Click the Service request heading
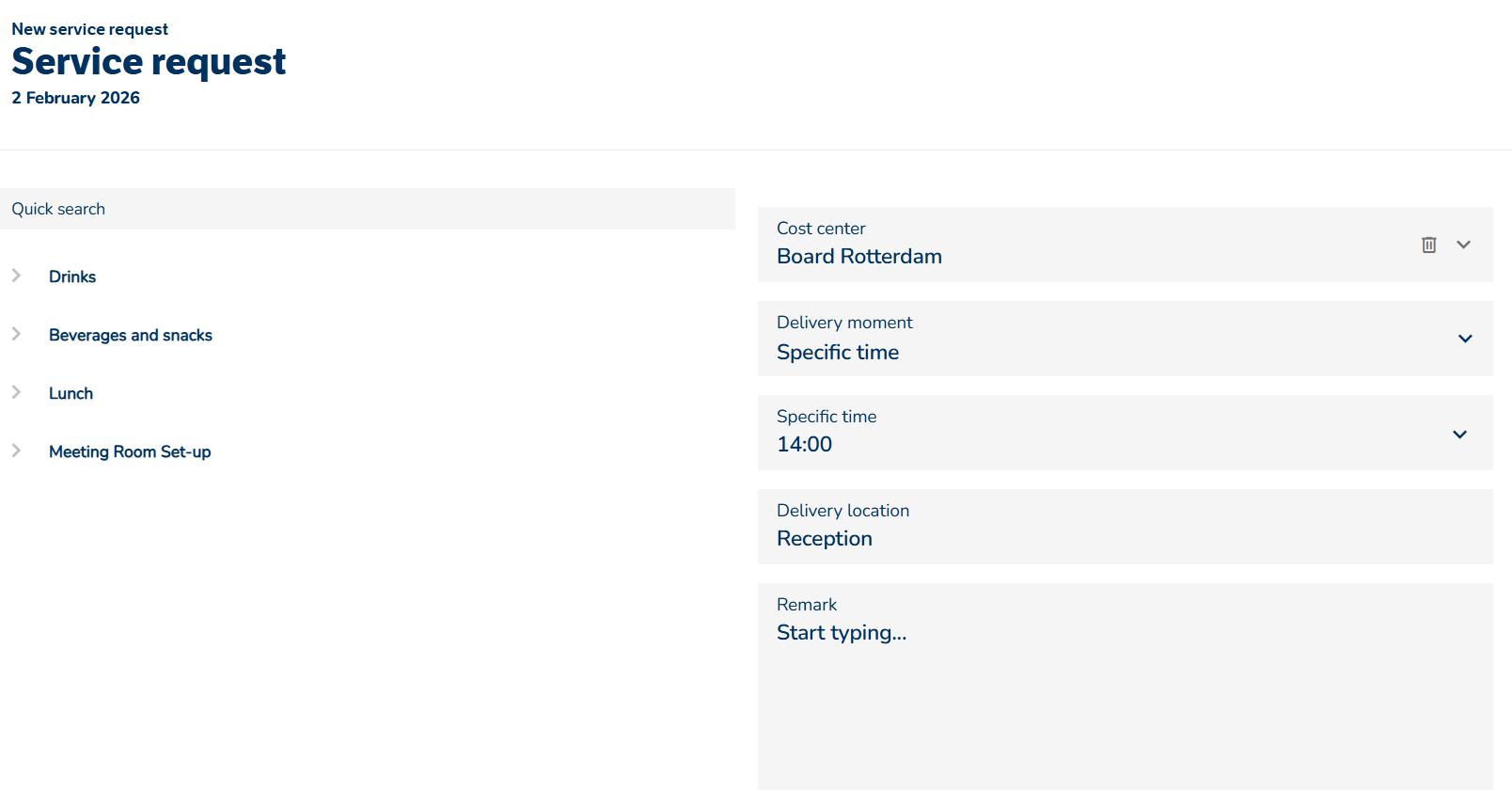The image size is (1512, 807). 149,62
